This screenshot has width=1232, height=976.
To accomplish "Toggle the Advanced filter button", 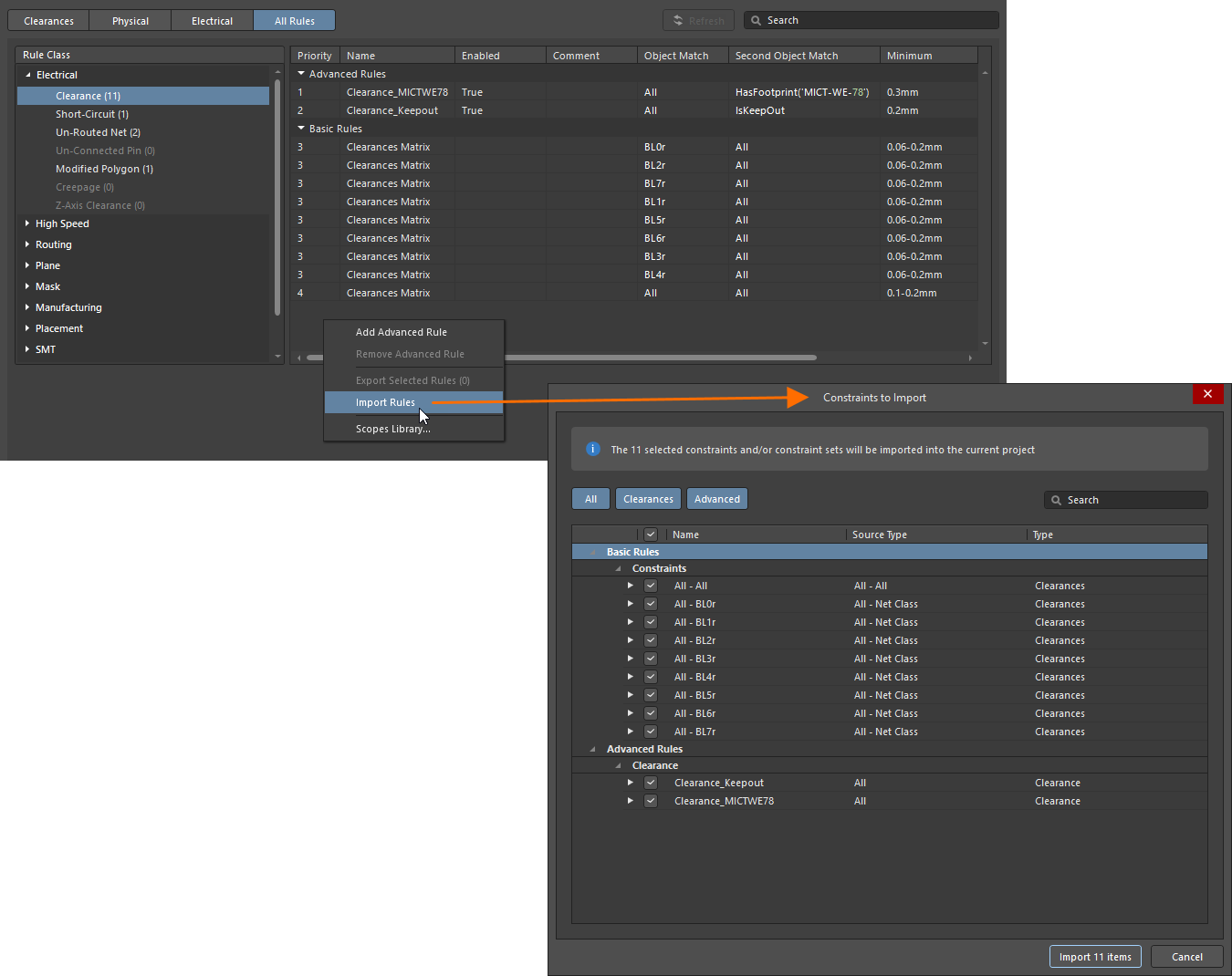I will pyautogui.click(x=717, y=499).
